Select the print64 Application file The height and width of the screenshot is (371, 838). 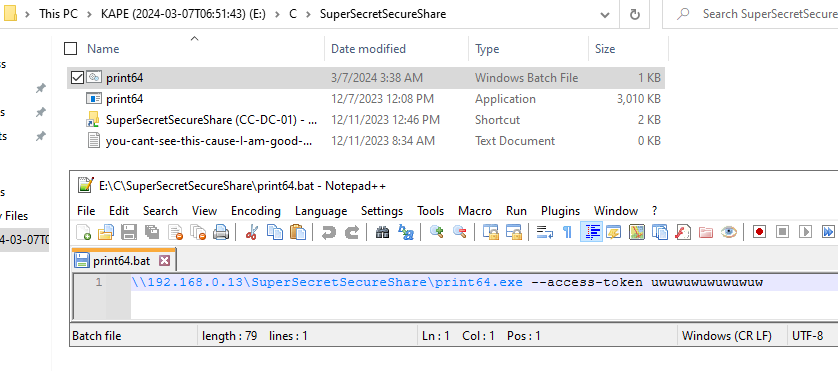click(366, 99)
